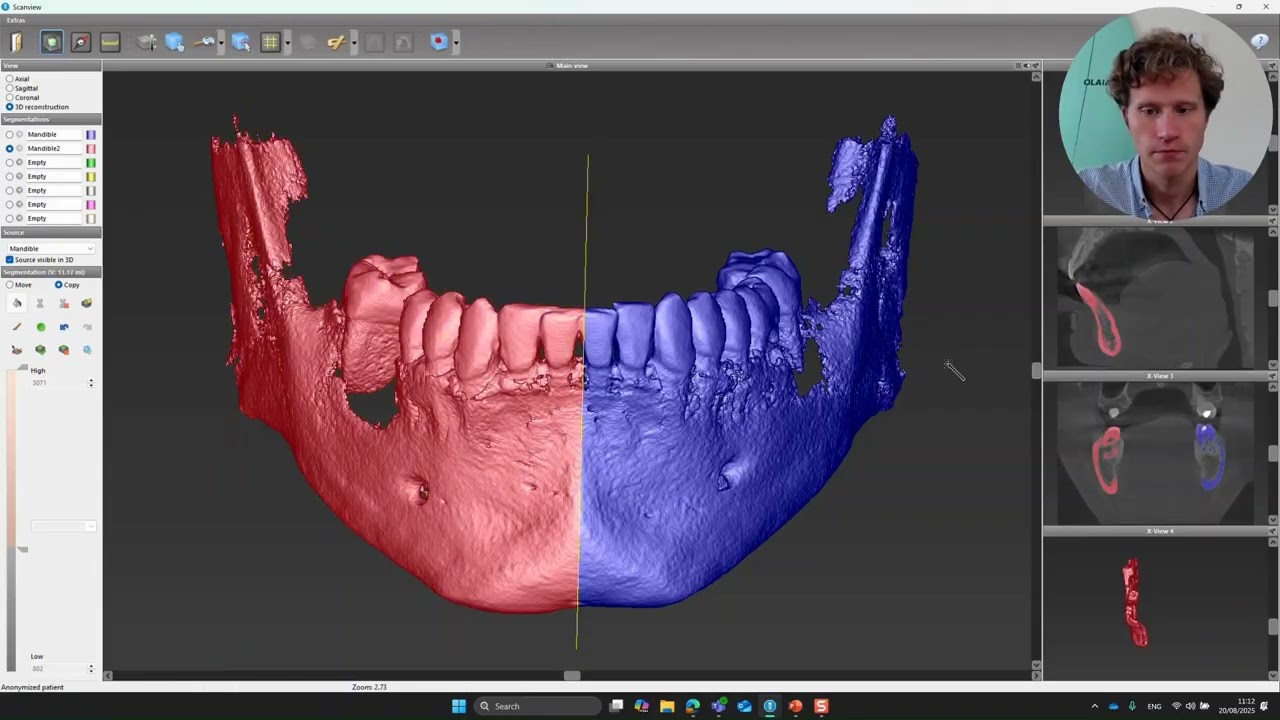
Task: Click the door exit icon in toolbar
Action: [16, 42]
